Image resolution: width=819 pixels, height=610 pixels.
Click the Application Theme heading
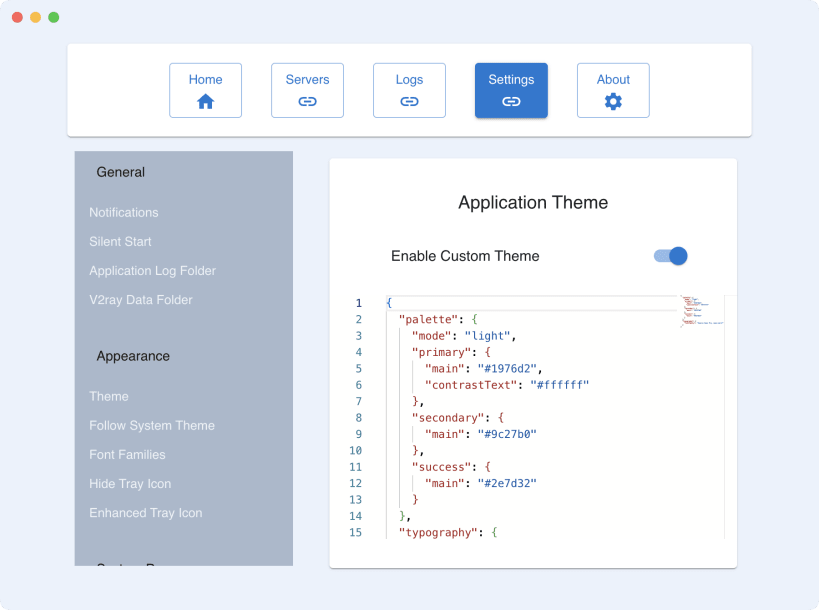click(533, 203)
